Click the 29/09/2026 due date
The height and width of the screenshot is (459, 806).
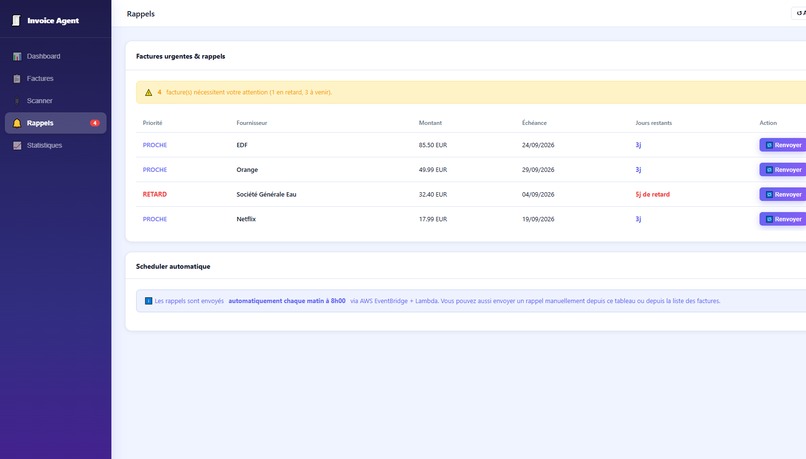pyautogui.click(x=538, y=170)
